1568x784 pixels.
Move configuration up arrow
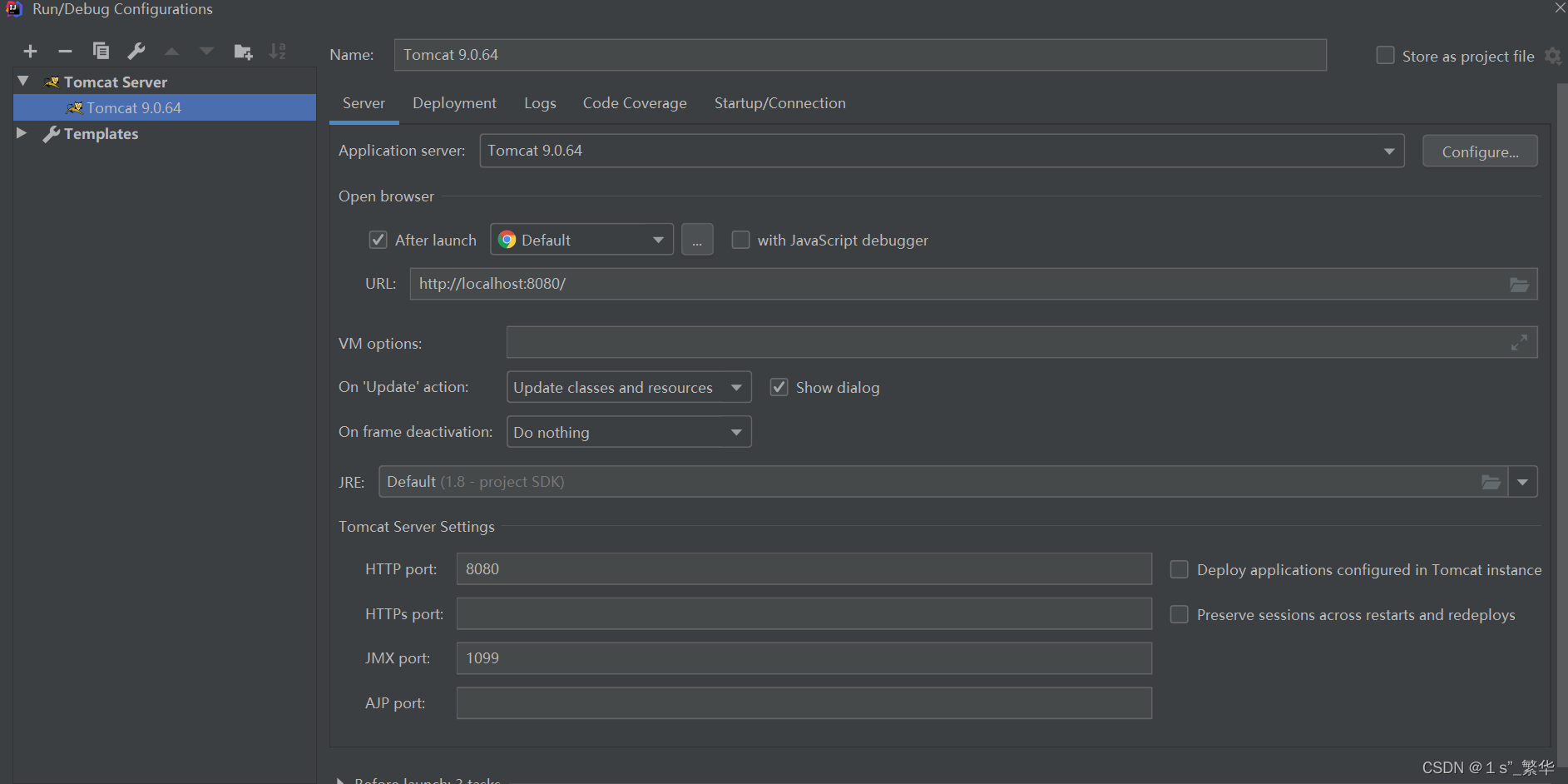(x=171, y=52)
